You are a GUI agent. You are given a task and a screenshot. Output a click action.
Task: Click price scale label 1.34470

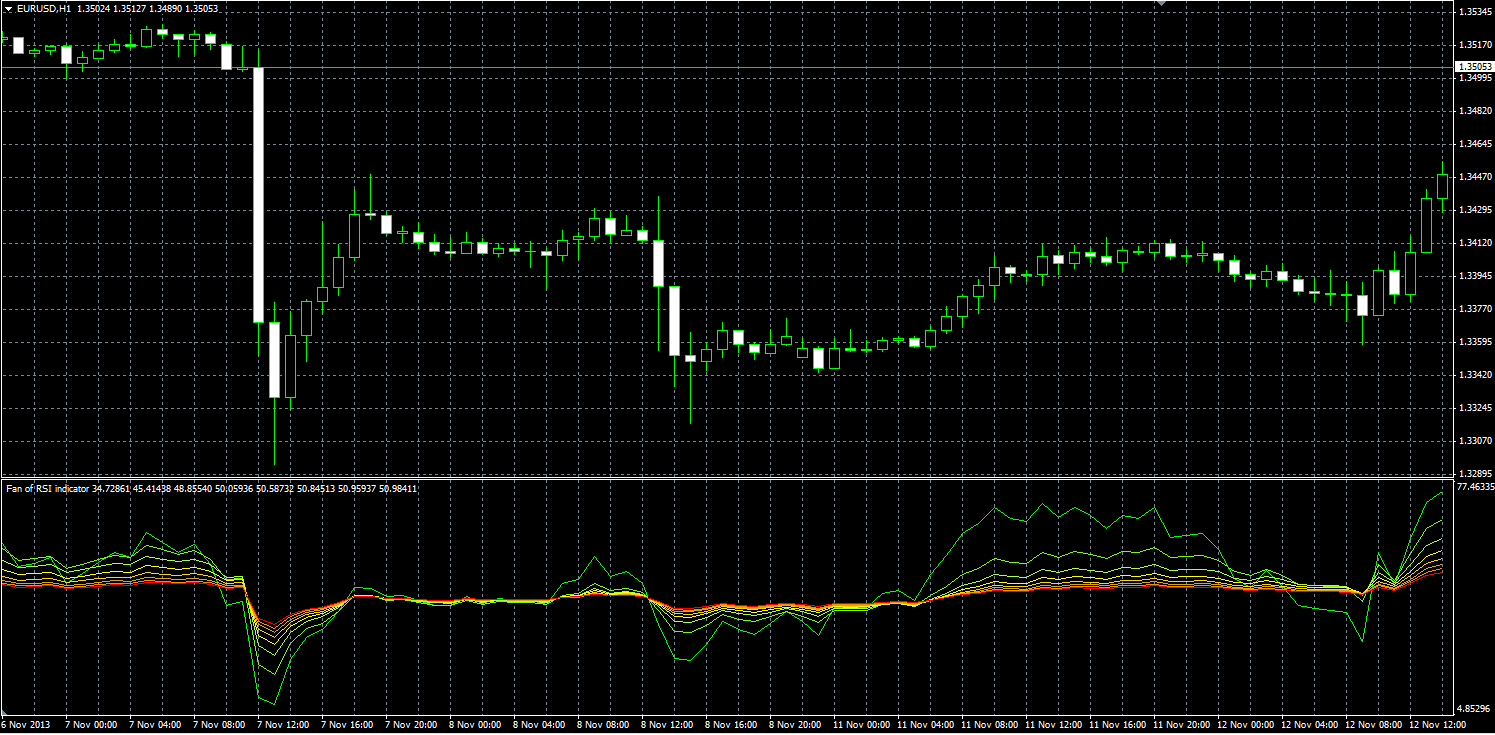pyautogui.click(x=1476, y=177)
